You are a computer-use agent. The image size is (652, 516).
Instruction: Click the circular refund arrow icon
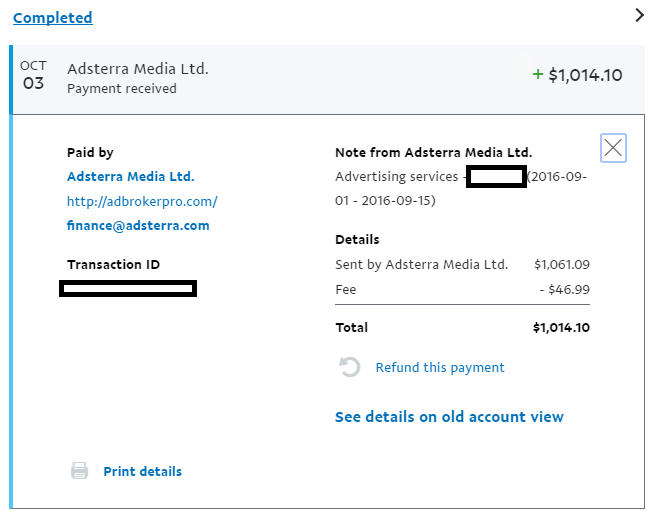[x=350, y=367]
